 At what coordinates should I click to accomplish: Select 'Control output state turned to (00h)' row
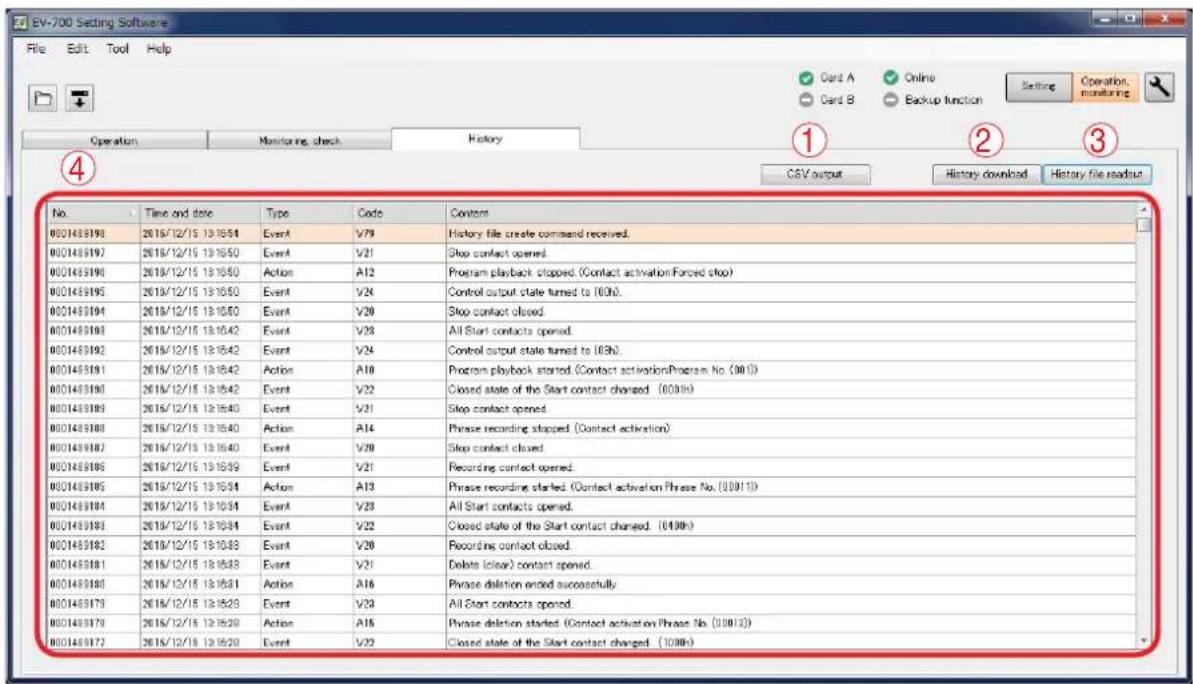pos(592,292)
